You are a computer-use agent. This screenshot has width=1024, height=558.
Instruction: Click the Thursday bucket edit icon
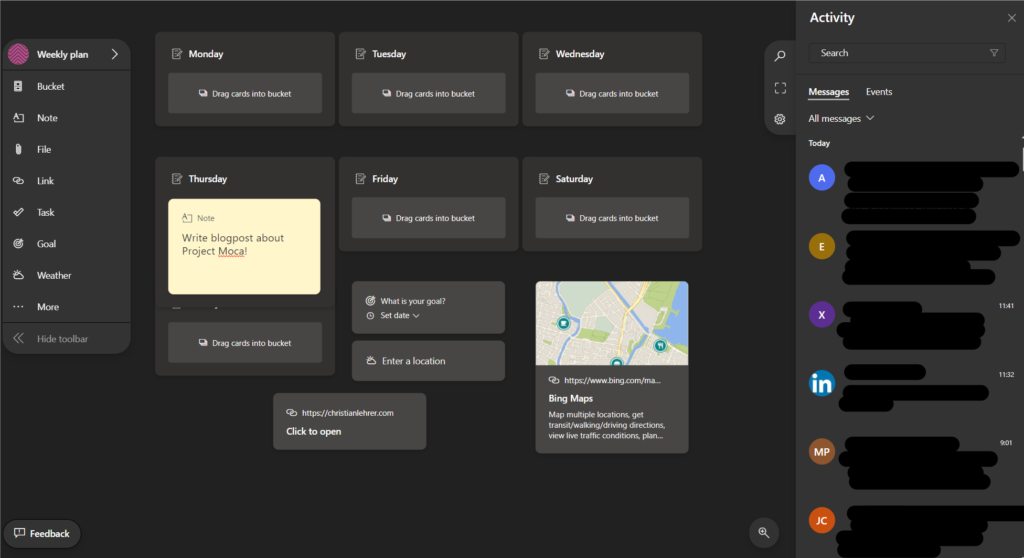(x=176, y=178)
